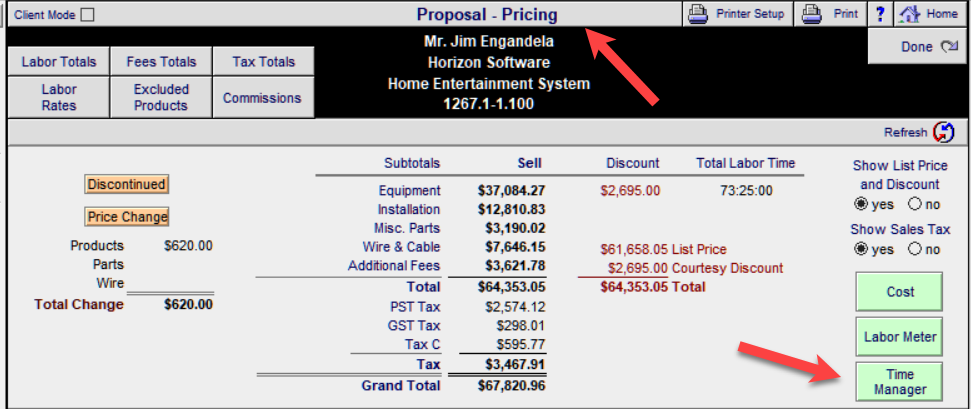Go to Home via house icon

pyautogui.click(x=909, y=14)
